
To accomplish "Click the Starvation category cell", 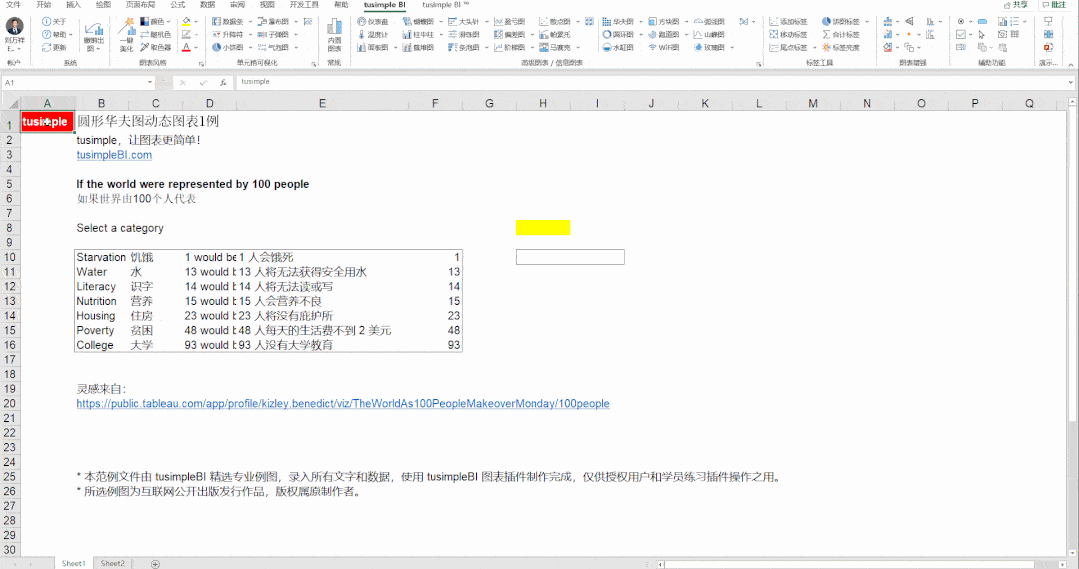I will click(x=101, y=257).
